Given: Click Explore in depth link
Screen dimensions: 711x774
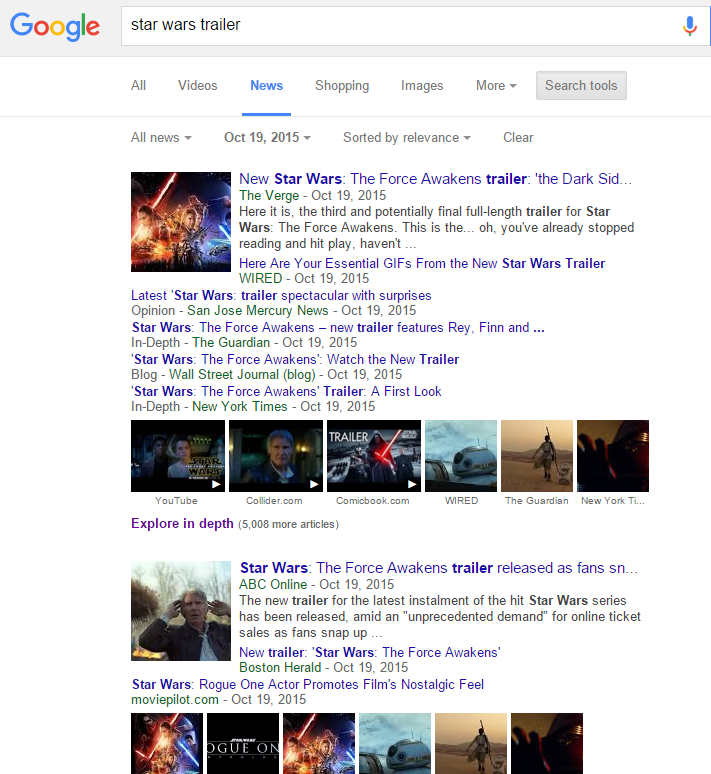Looking at the screenshot, I should (182, 523).
